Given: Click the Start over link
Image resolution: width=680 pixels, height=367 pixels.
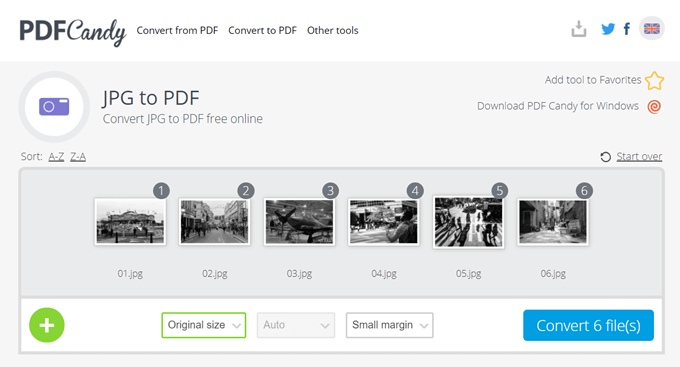Looking at the screenshot, I should point(639,156).
